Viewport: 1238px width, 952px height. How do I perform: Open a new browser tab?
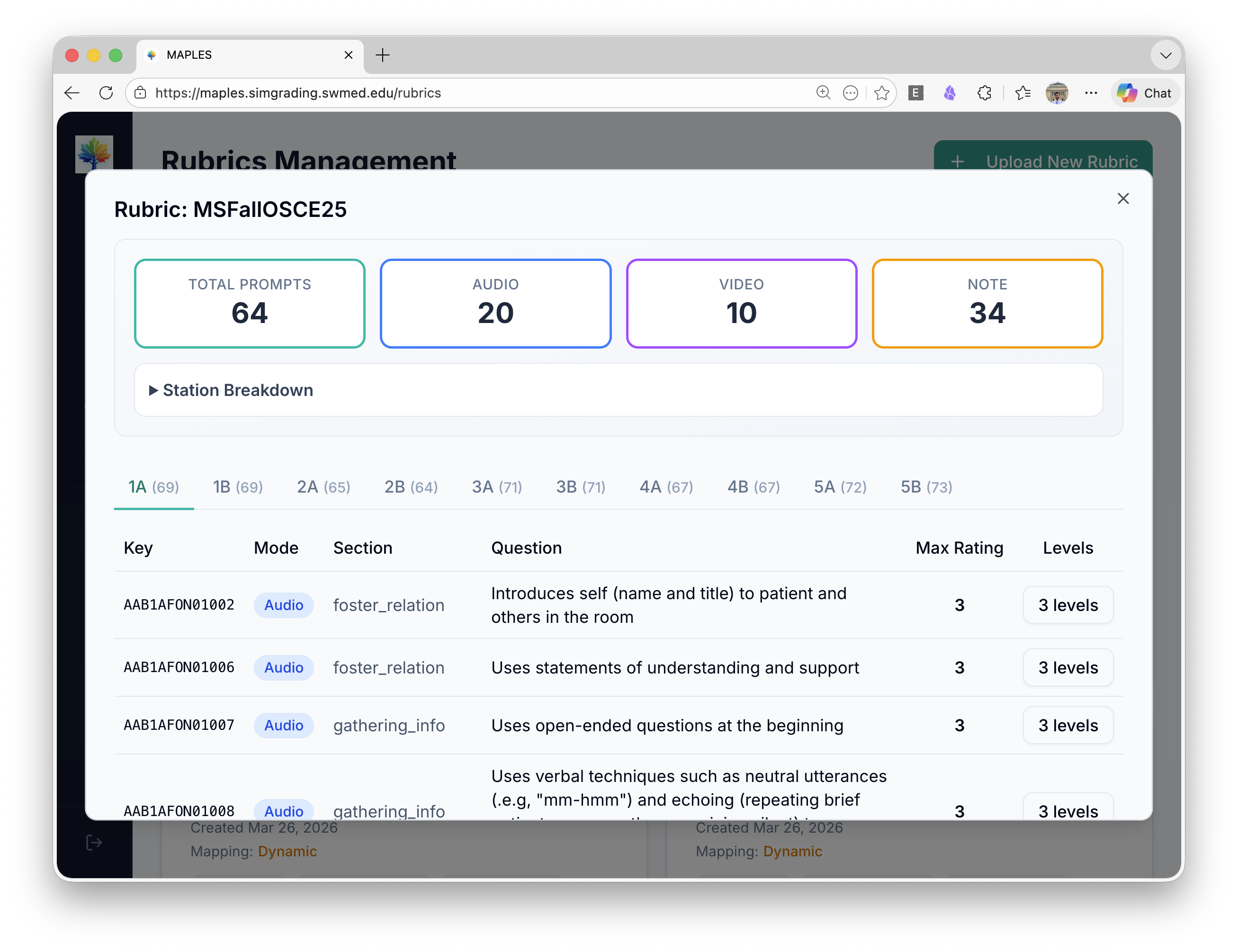383,55
